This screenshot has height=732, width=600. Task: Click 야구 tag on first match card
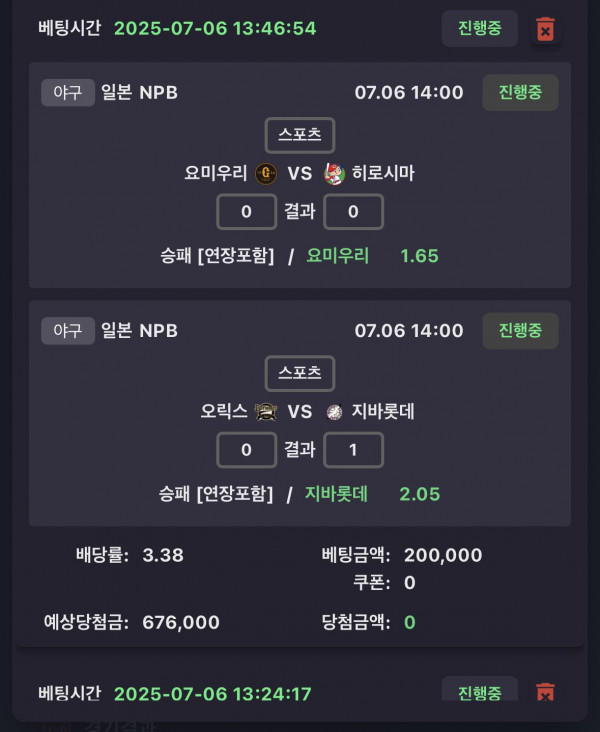coord(68,92)
